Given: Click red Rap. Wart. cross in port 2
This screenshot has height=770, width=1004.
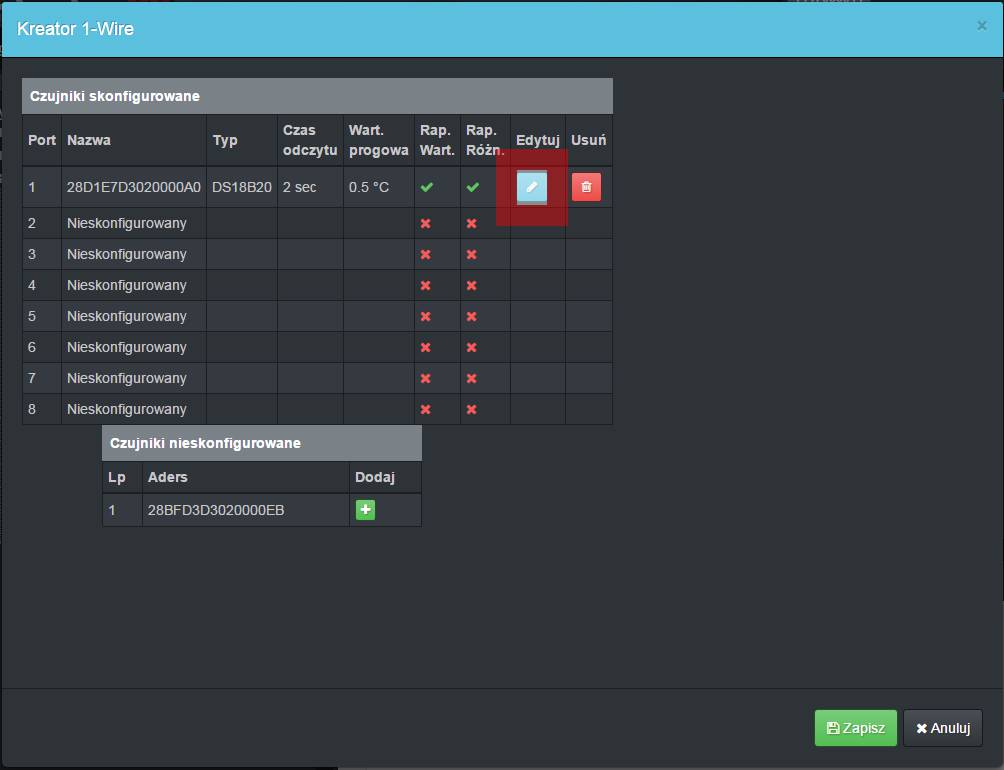Looking at the screenshot, I should pos(426,223).
